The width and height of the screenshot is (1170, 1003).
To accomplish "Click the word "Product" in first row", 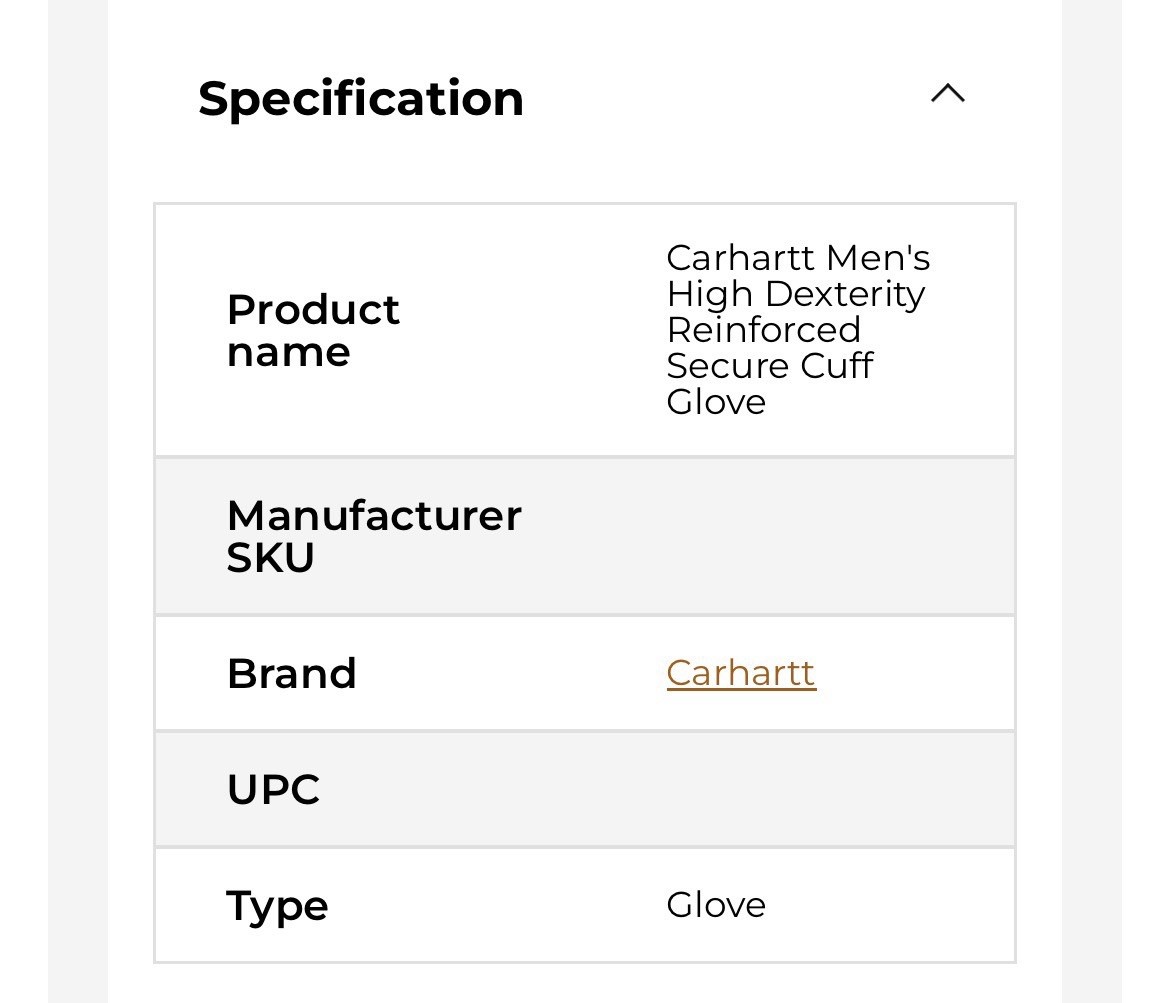I will [x=313, y=310].
